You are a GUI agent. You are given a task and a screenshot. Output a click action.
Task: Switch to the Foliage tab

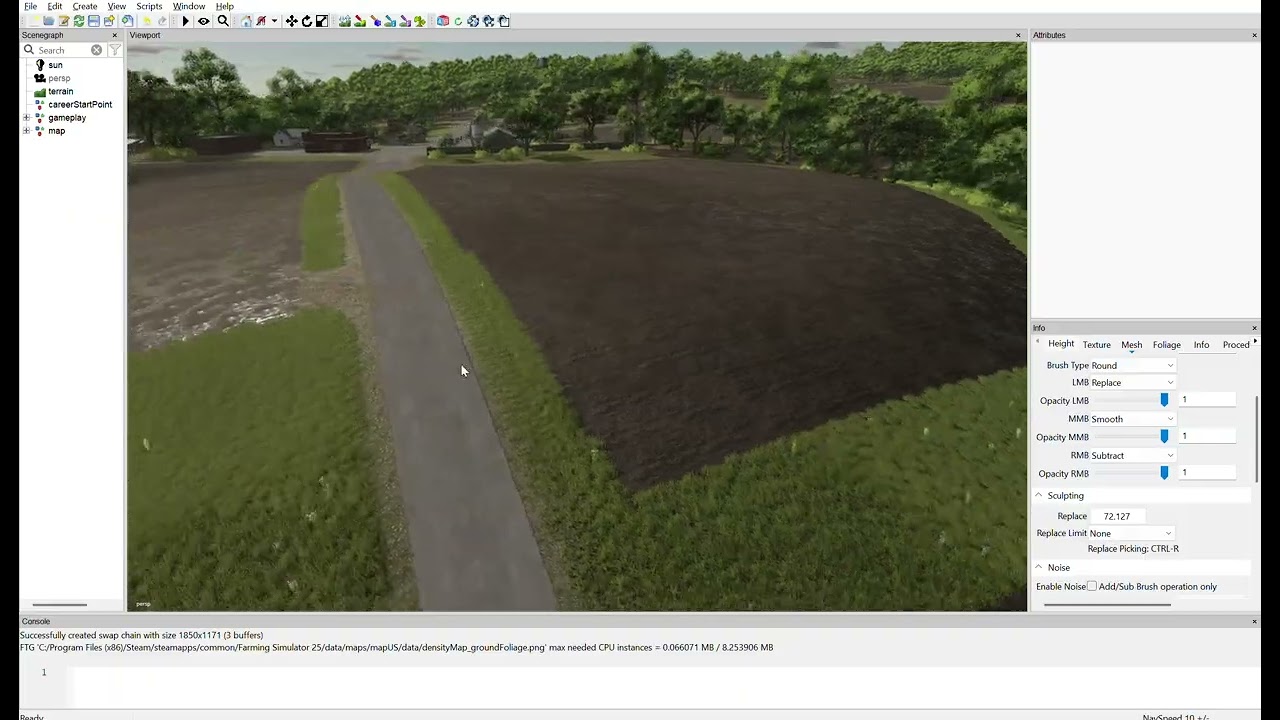1166,345
